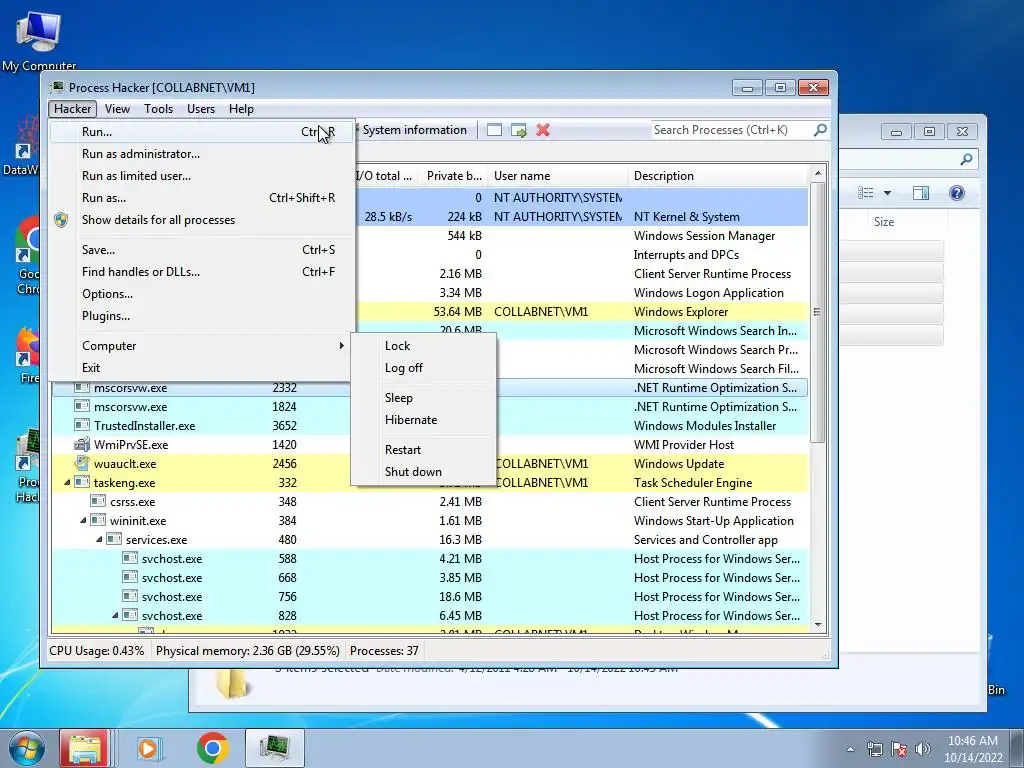The width and height of the screenshot is (1024, 768).
Task: Open Plugins... menu entry
Action: pos(202,316)
